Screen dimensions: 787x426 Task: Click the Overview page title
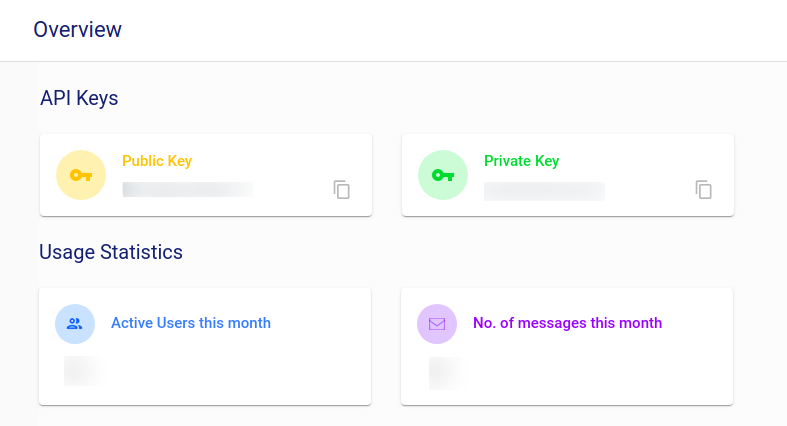(x=78, y=30)
